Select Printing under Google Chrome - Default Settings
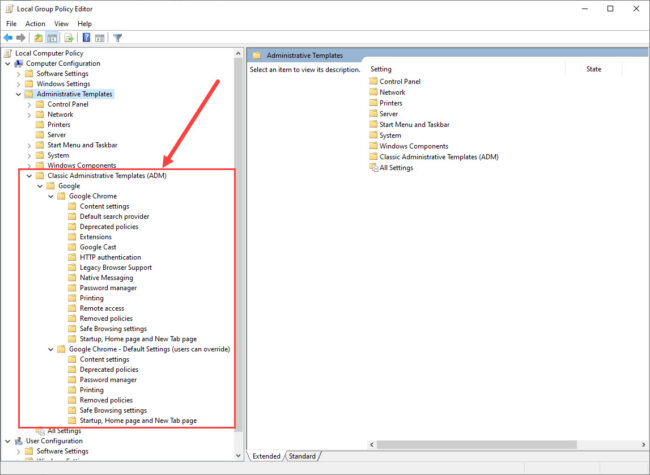The width and height of the screenshot is (650, 475). click(92, 390)
